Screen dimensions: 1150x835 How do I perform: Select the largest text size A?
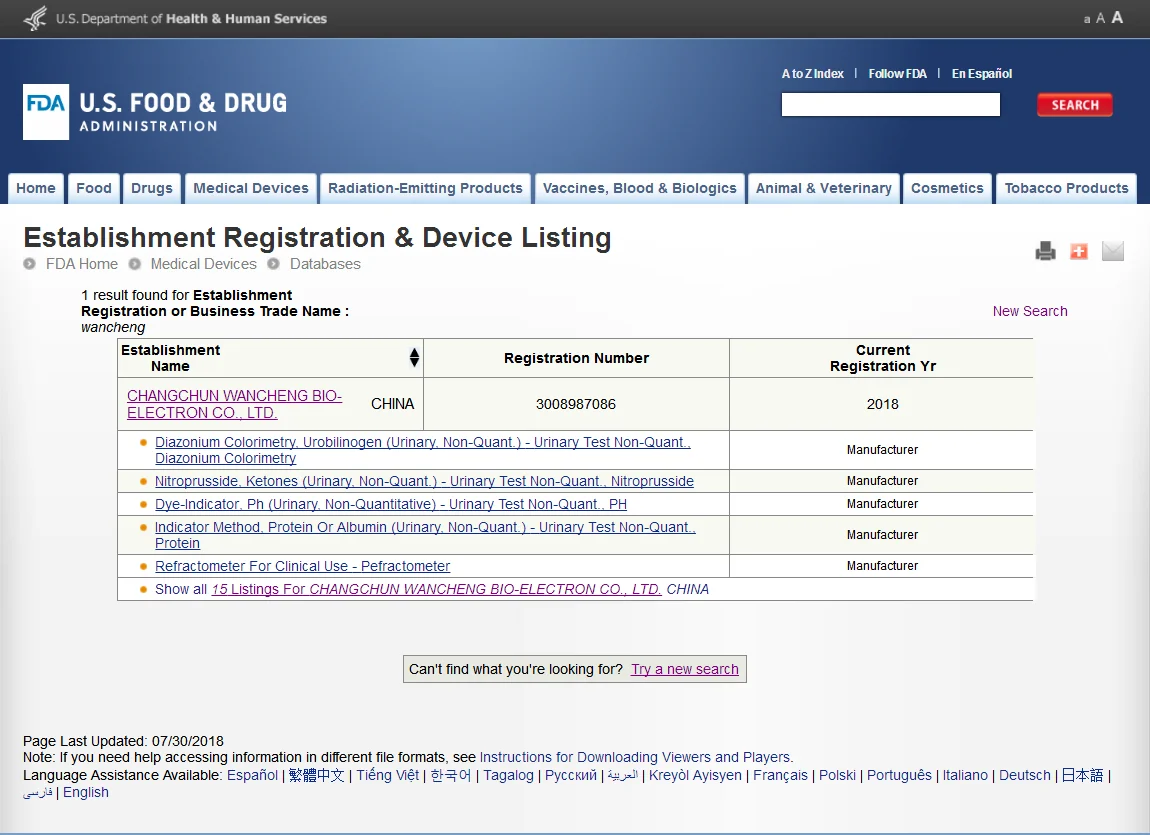pos(1117,17)
